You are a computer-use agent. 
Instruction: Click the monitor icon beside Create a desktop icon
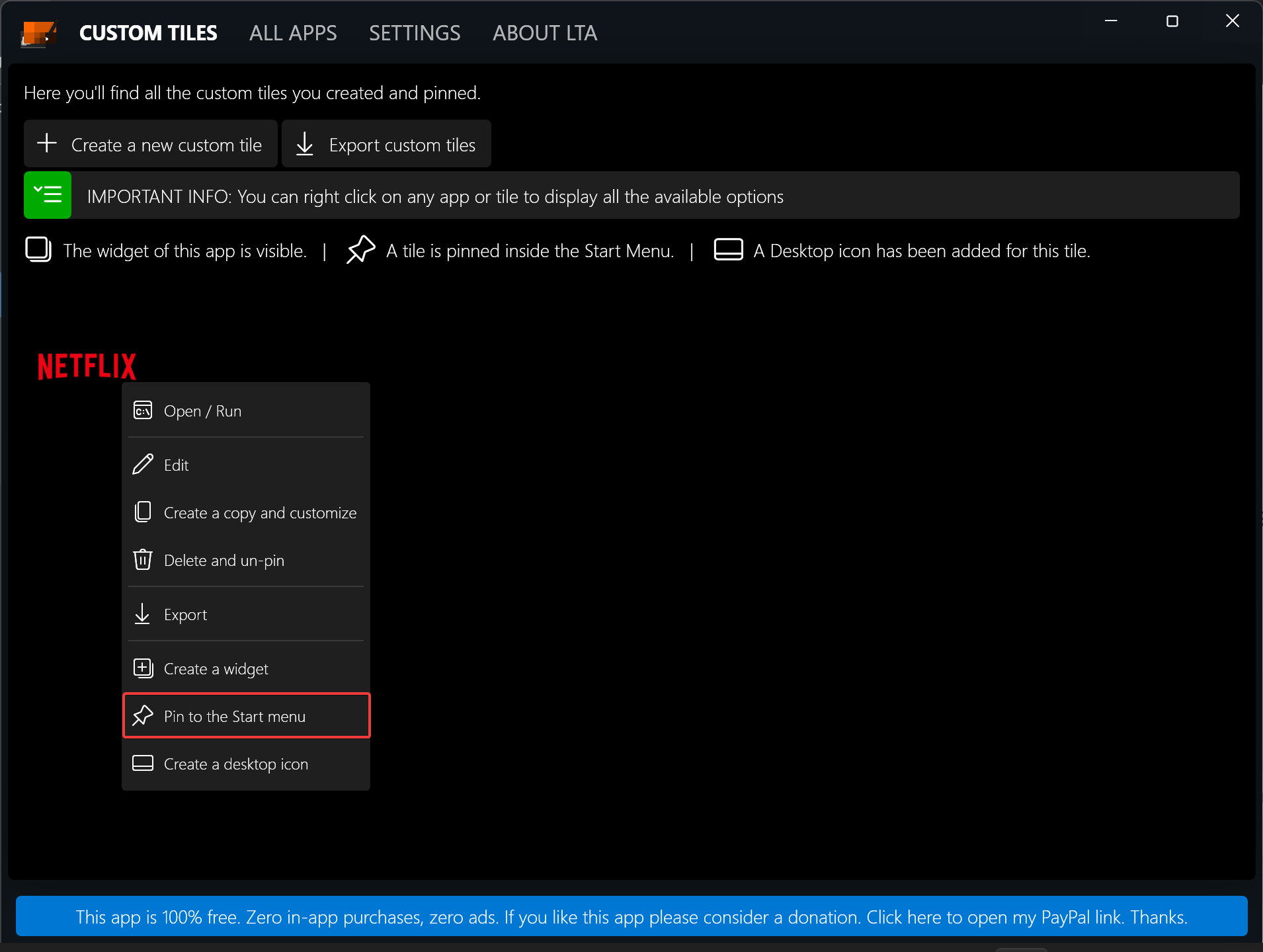click(143, 764)
